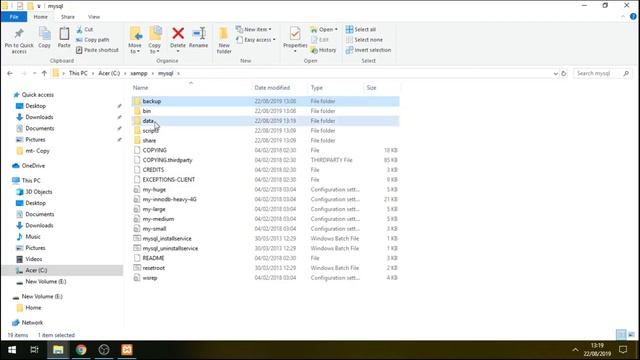Open OneDrive in navigation pane

33,166
